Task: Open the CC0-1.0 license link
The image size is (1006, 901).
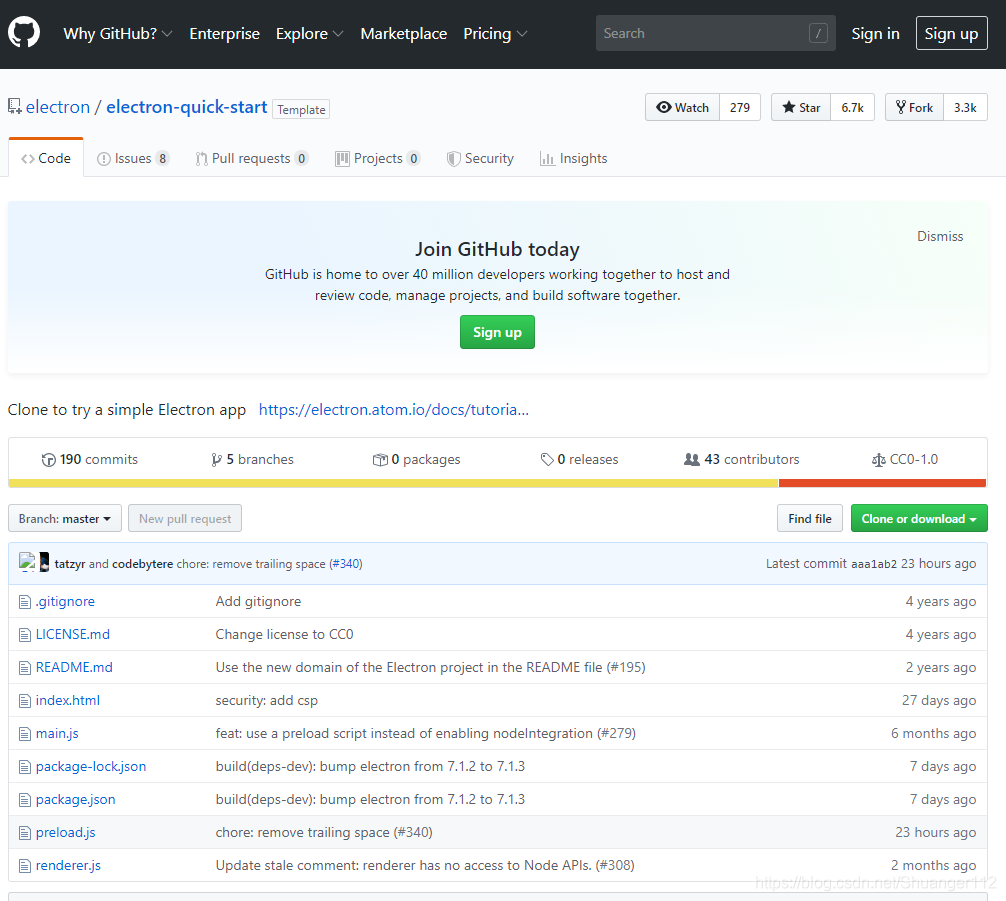Action: (x=905, y=459)
